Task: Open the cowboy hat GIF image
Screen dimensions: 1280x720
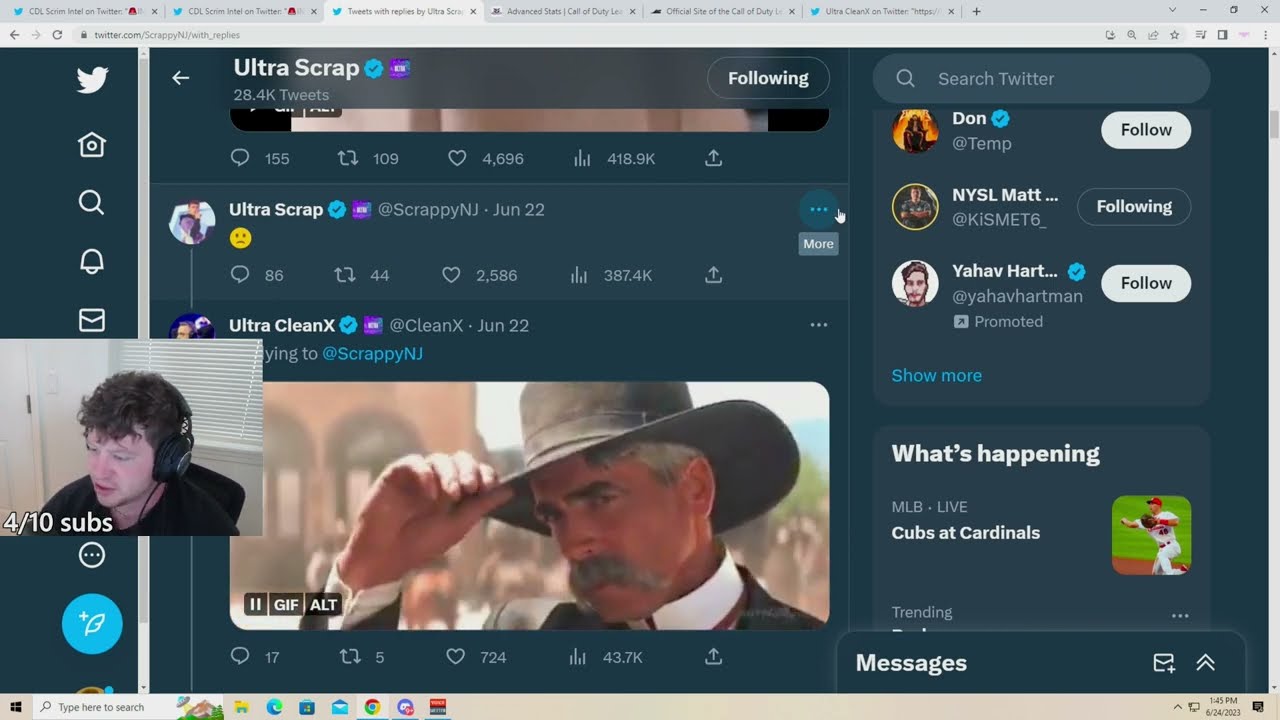Action: coord(530,506)
